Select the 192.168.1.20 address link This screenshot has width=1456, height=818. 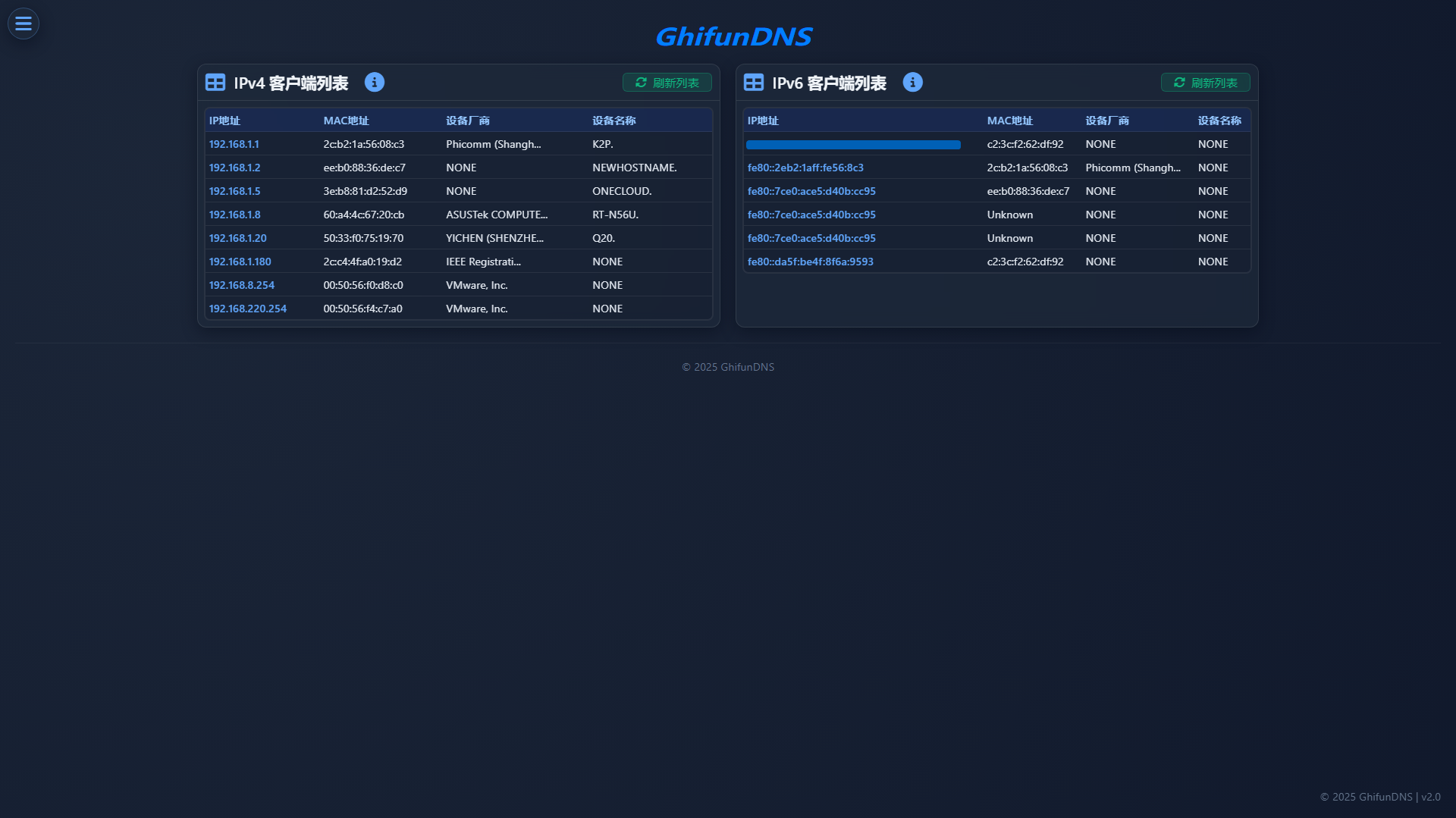click(x=237, y=238)
